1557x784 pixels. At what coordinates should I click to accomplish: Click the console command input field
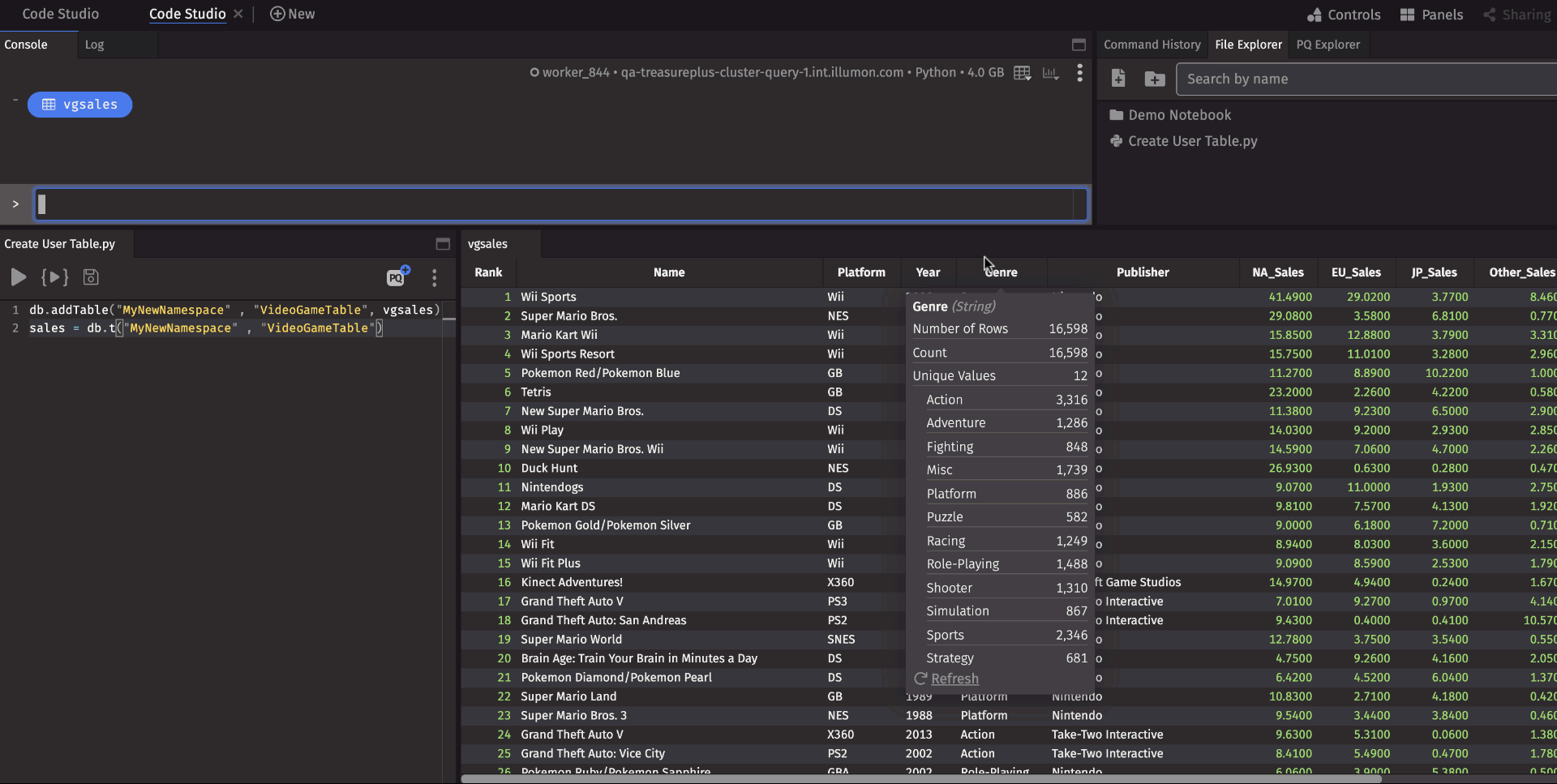[x=560, y=204]
